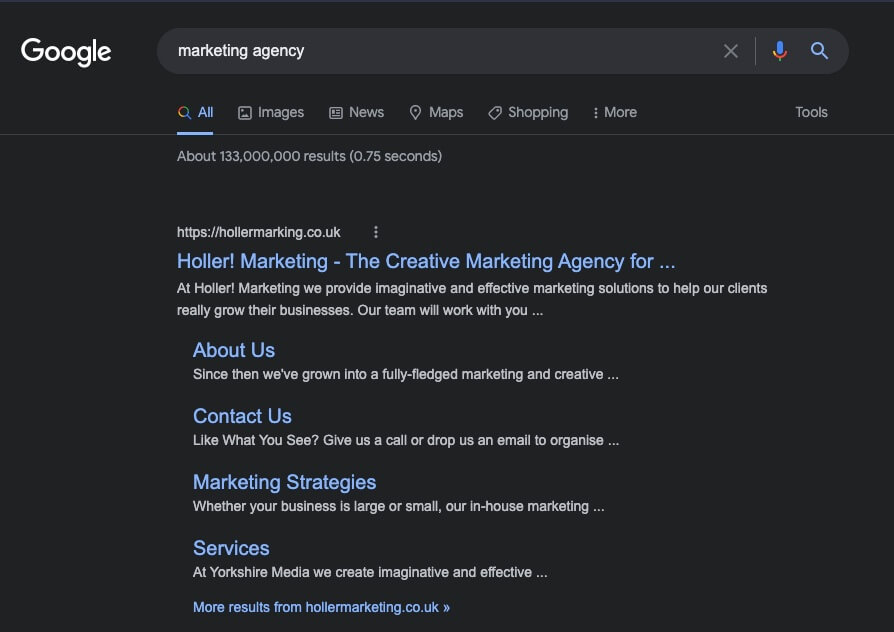The width and height of the screenshot is (894, 632).
Task: Clear the search box with X icon
Action: [x=730, y=51]
